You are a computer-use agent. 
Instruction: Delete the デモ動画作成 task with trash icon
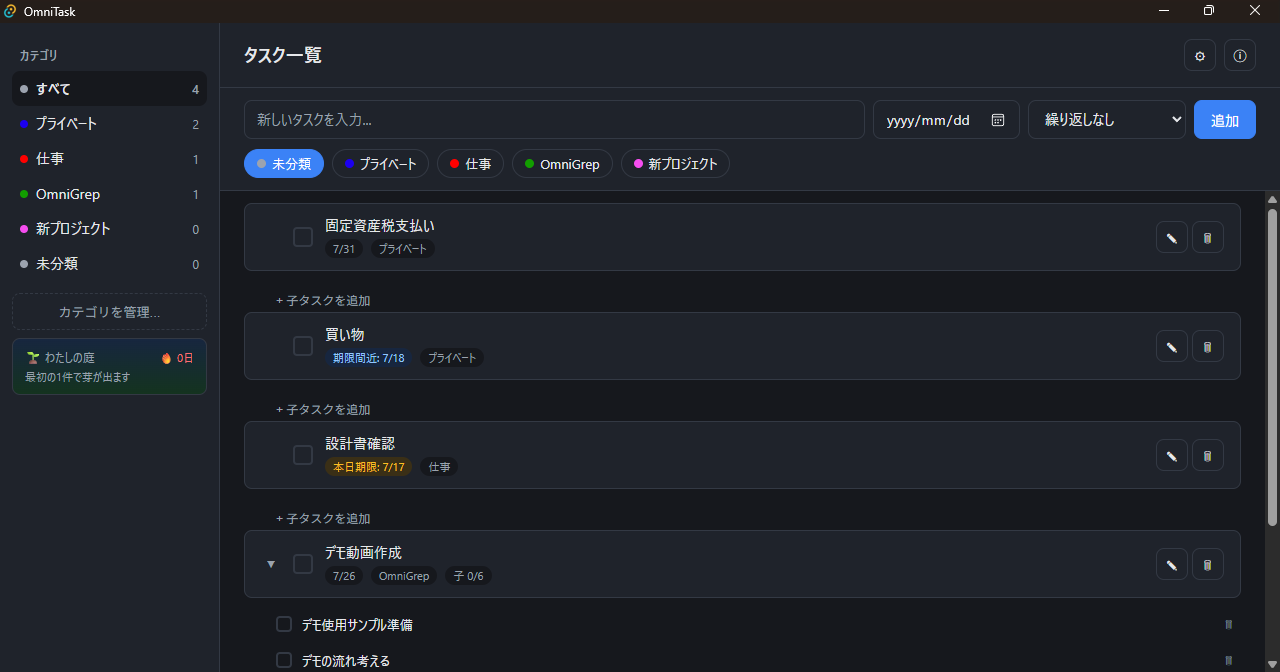click(1208, 565)
